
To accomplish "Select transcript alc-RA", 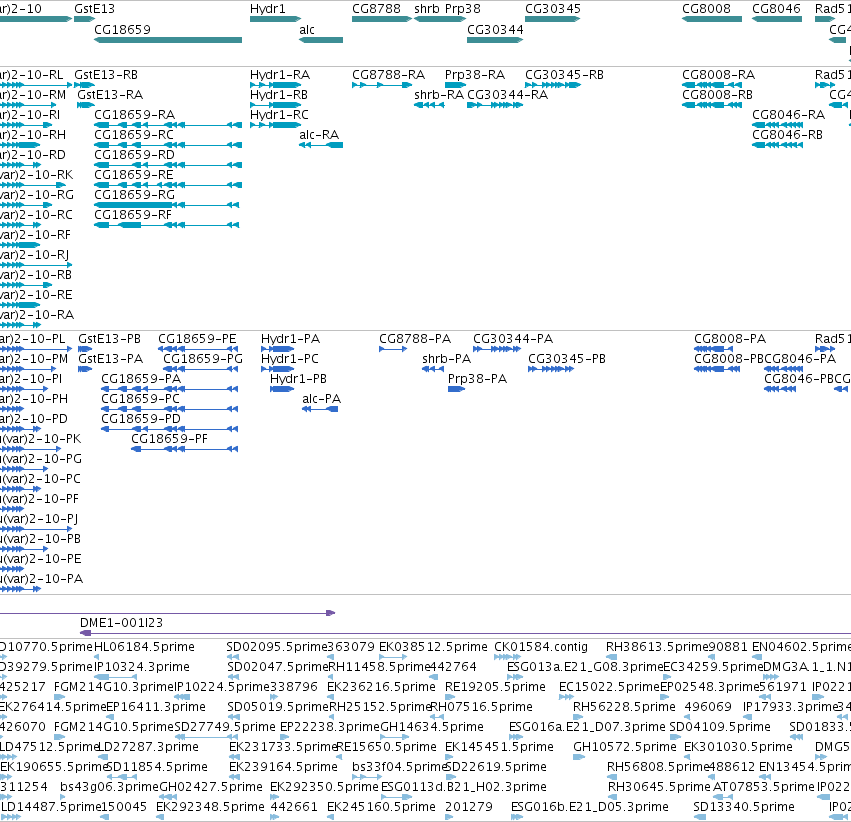I will [319, 135].
